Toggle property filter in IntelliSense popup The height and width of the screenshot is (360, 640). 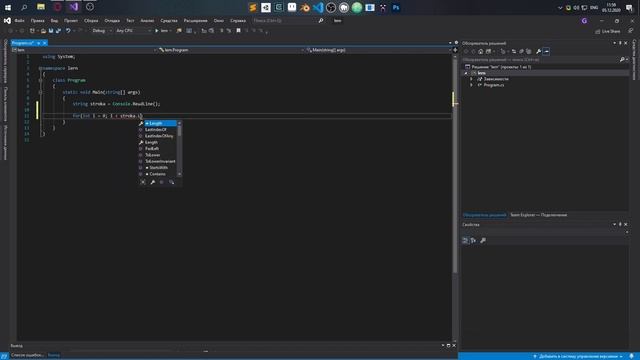153,182
